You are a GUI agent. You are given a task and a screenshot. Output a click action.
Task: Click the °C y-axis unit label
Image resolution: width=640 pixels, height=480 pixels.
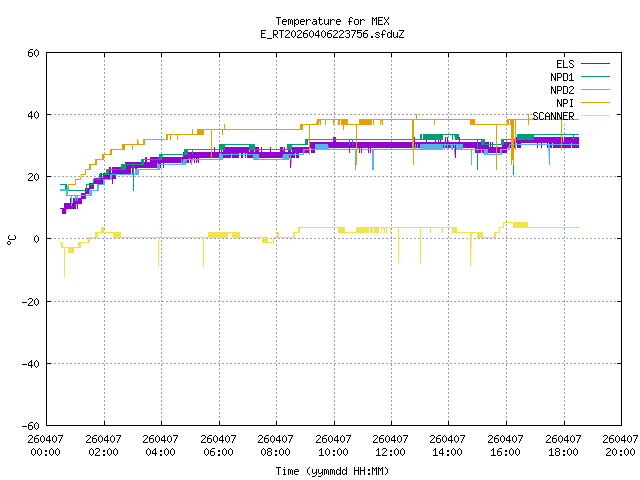tap(11, 240)
